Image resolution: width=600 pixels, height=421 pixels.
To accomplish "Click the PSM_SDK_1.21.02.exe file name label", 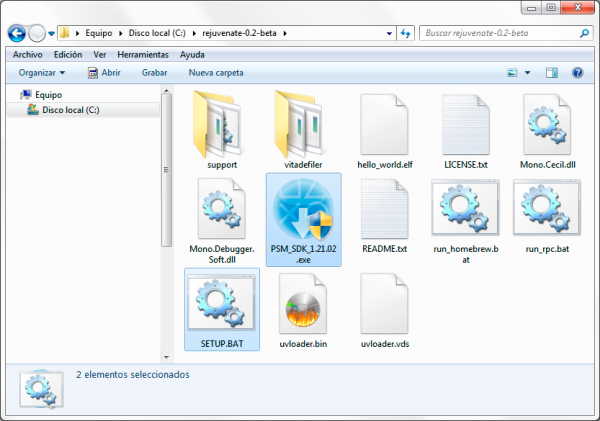I will [303, 254].
